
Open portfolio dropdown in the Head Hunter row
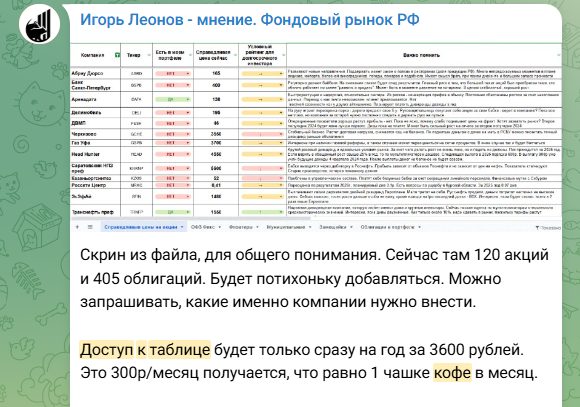[x=173, y=154]
